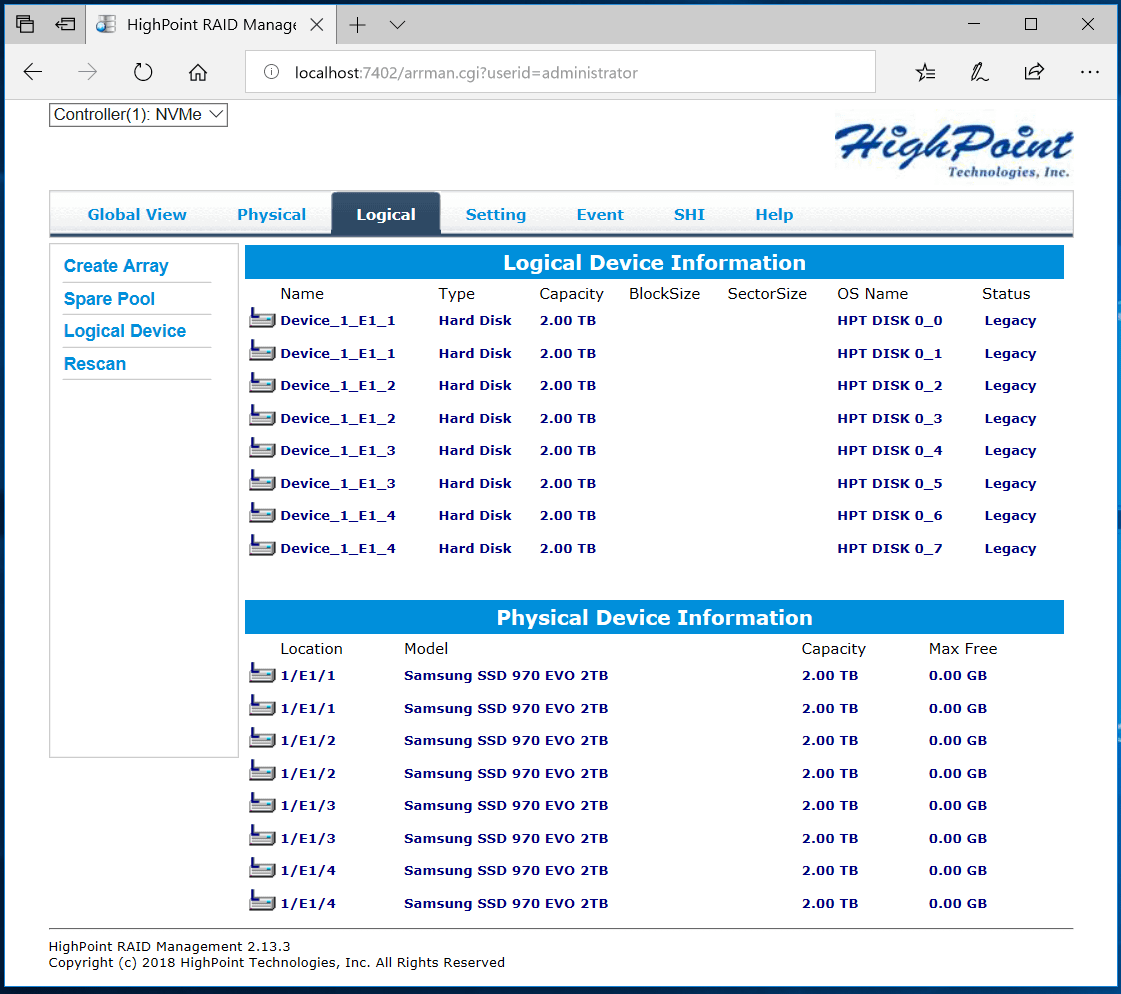Image resolution: width=1121 pixels, height=994 pixels.
Task: Show the tabs you've set aside
Action: [25, 25]
